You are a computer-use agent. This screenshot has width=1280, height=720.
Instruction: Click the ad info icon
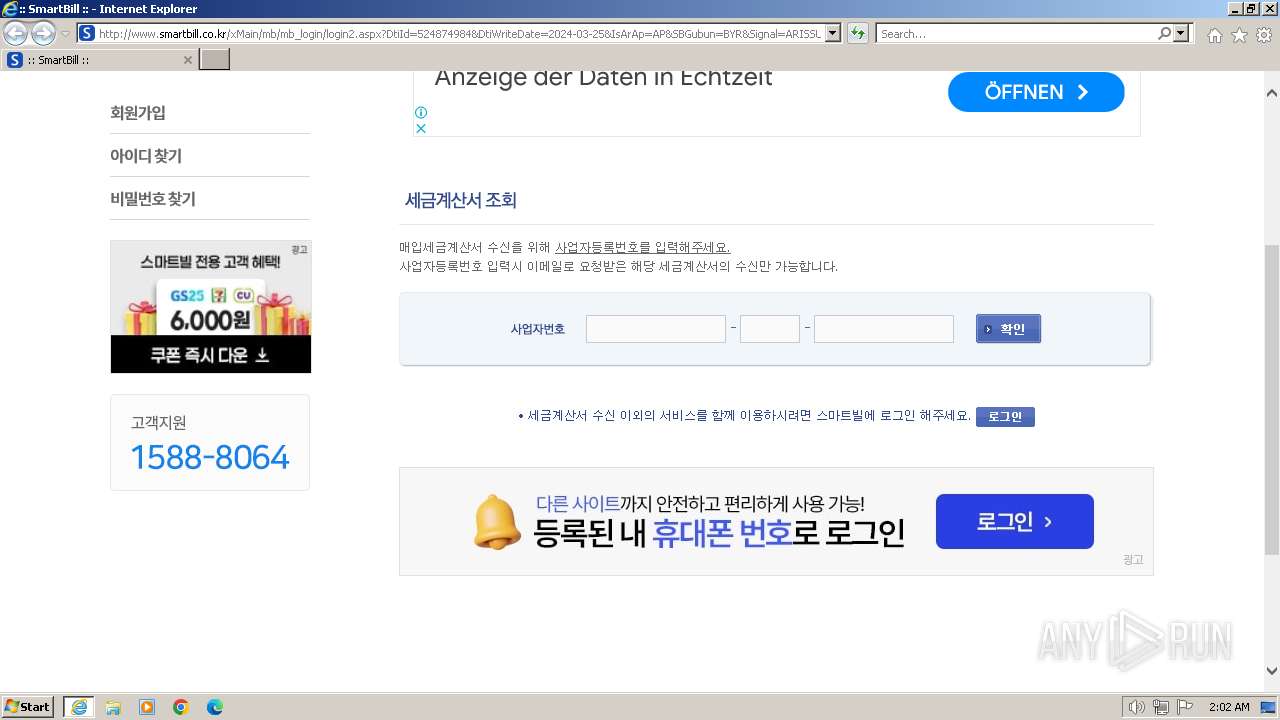[421, 113]
